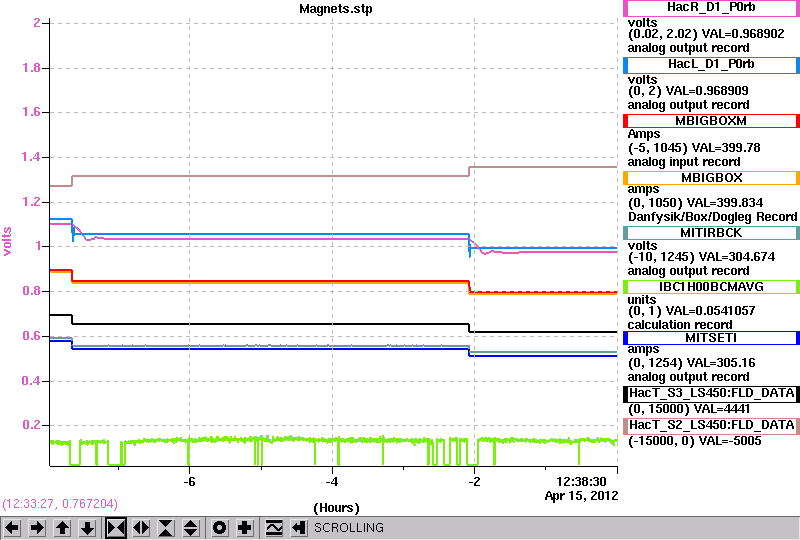Image resolution: width=800 pixels, height=540 pixels.
Task: Select the HacR_D1_P0rb curve legend box
Action: click(x=711, y=8)
